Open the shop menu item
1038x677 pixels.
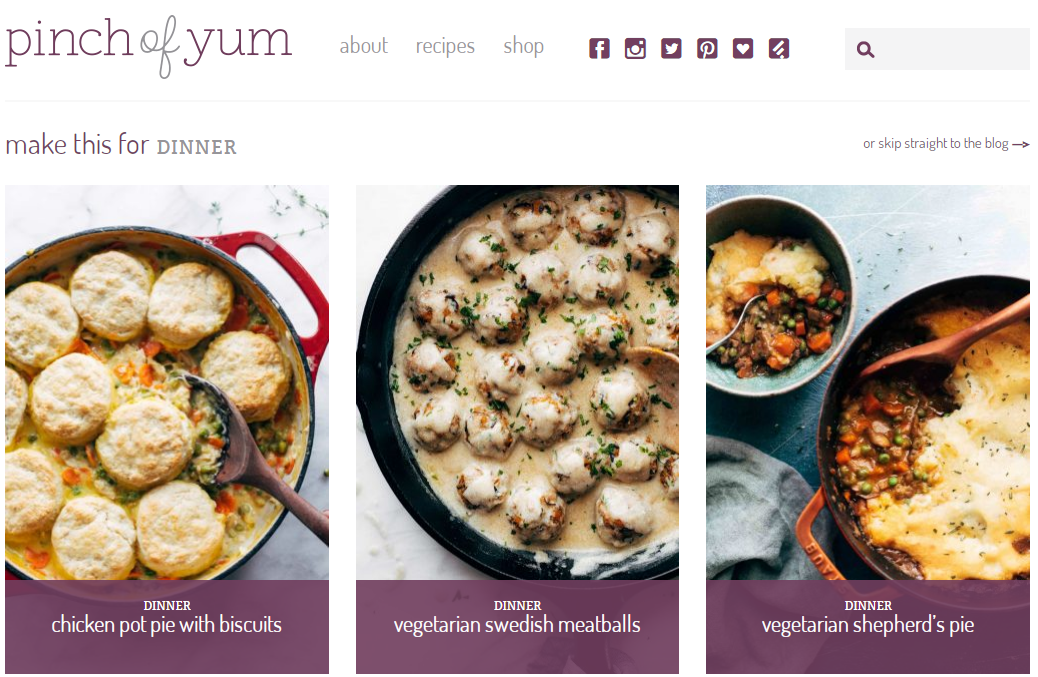tap(524, 46)
